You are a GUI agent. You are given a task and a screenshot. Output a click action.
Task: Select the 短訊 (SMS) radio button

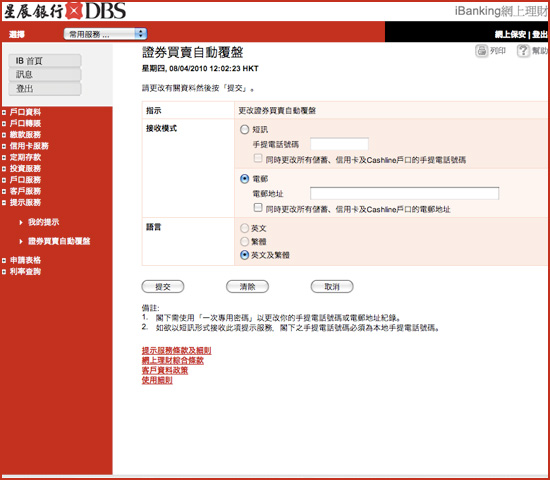coord(244,129)
